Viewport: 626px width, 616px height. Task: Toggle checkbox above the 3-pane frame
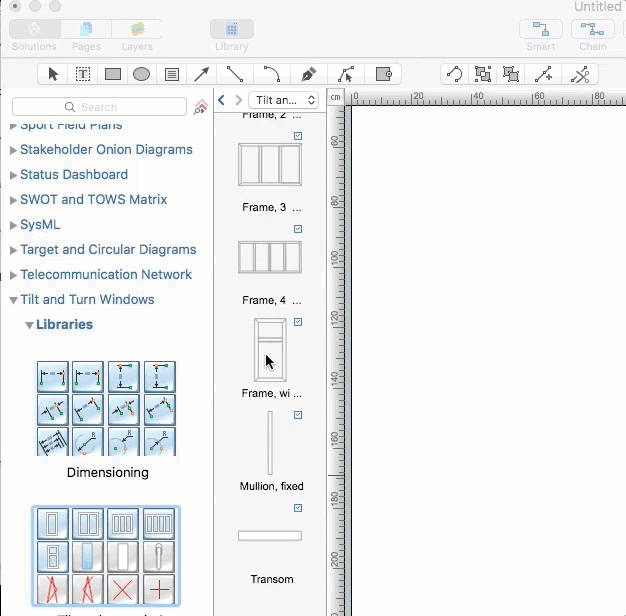coord(298,136)
